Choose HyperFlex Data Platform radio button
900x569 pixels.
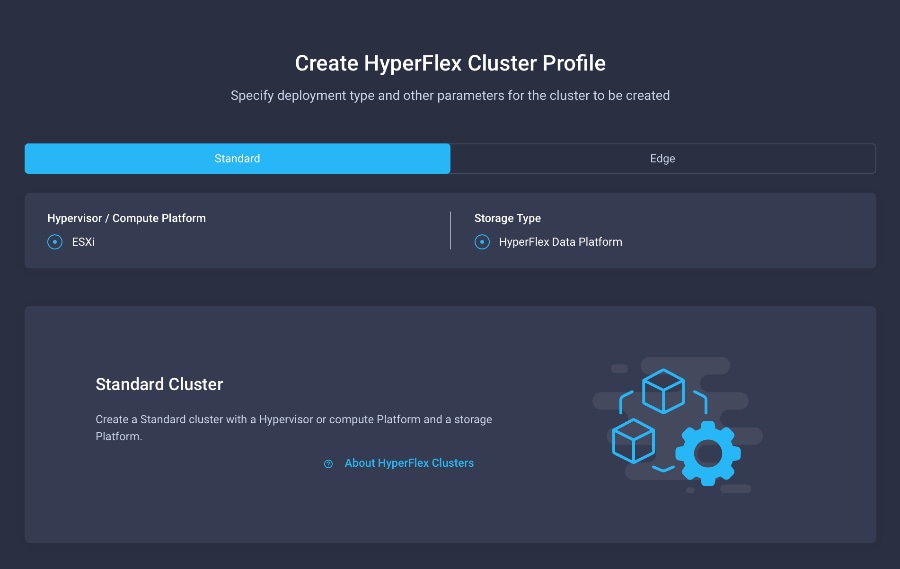(x=482, y=242)
